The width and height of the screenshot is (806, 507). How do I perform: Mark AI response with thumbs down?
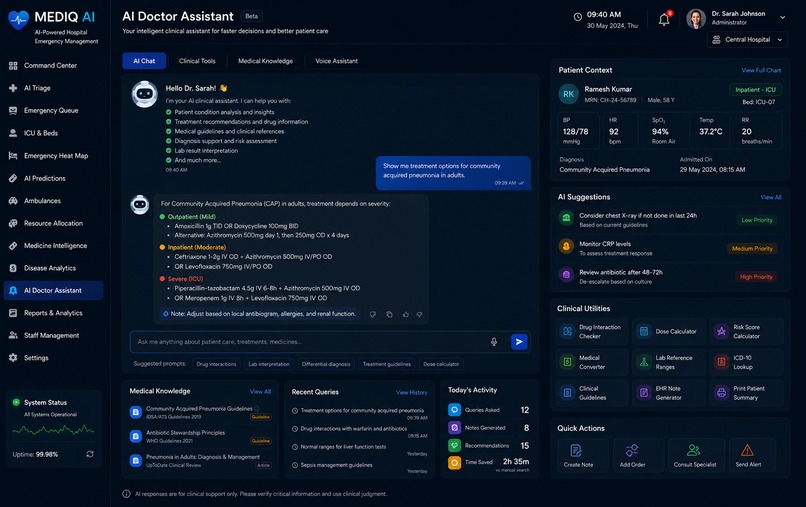pyautogui.click(x=419, y=314)
